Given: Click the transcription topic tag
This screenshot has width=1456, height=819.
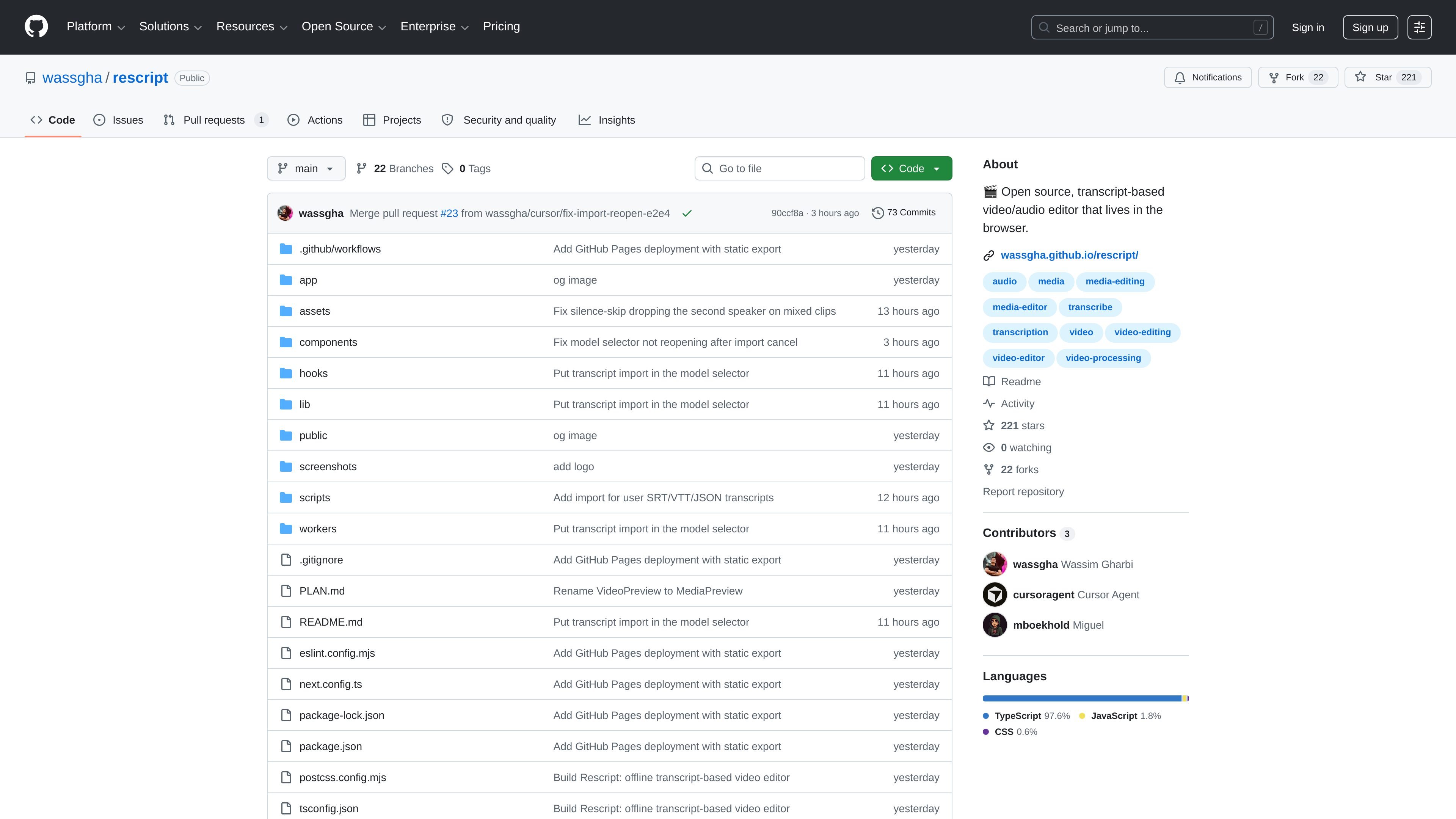Looking at the screenshot, I should click(1020, 333).
